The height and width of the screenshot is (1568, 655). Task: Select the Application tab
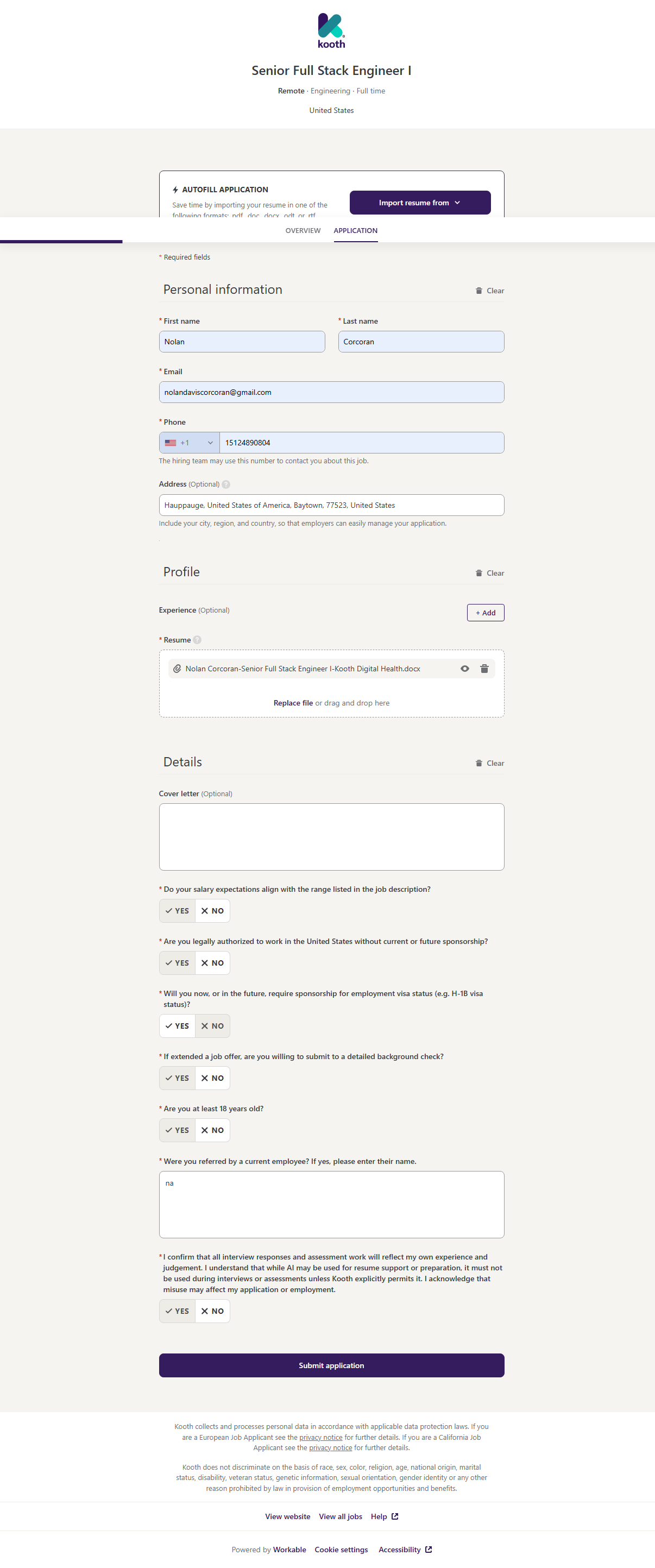click(x=355, y=231)
